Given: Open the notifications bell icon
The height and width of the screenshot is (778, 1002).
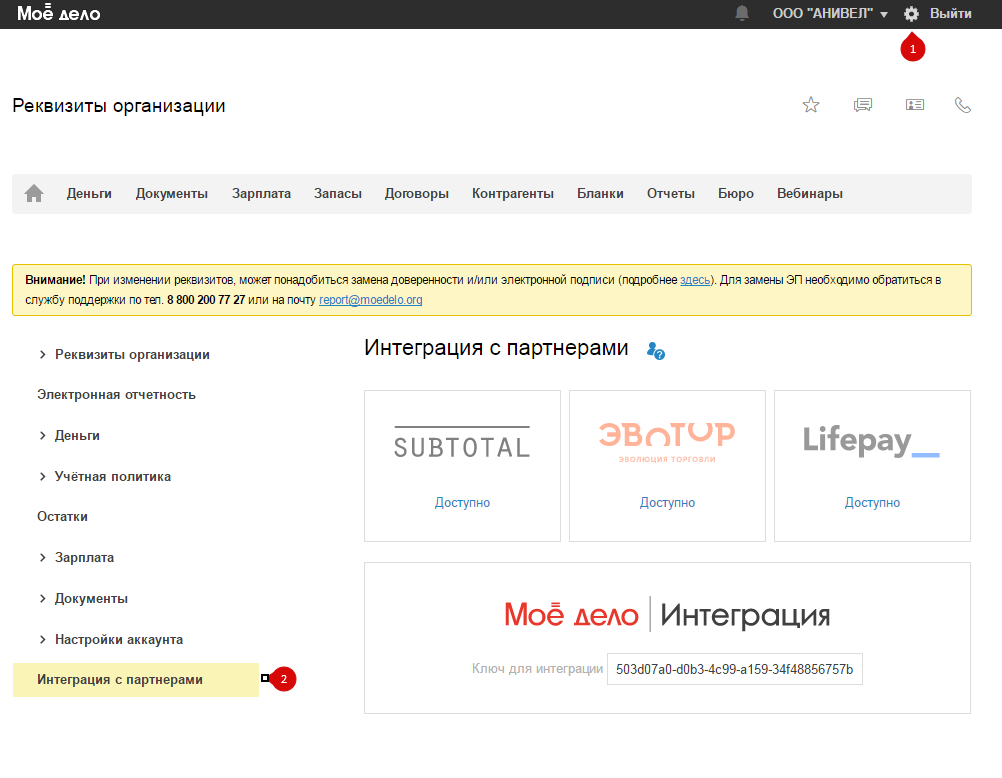Looking at the screenshot, I should coord(742,13).
